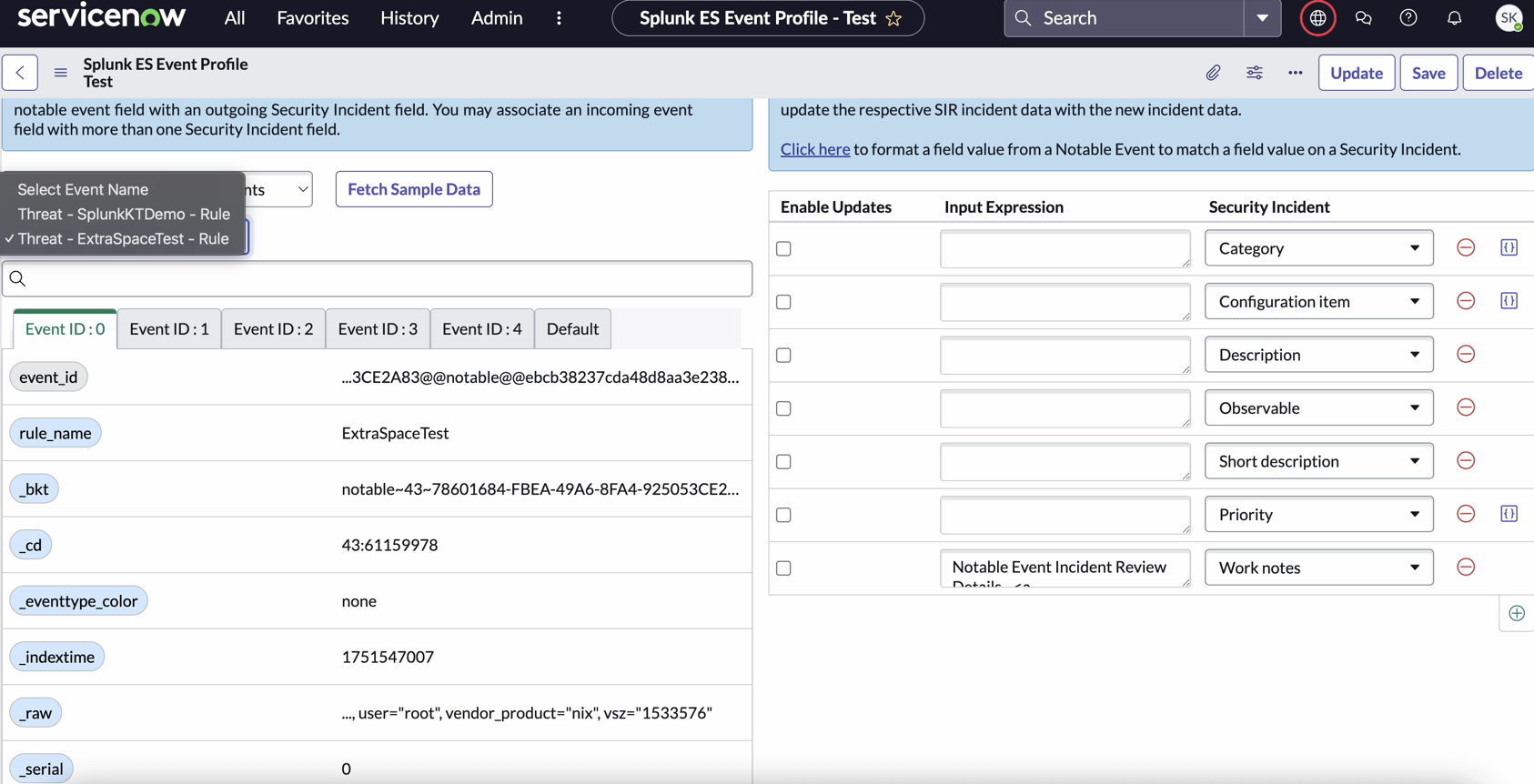Open the chat conversations icon
1534x784 pixels.
click(x=1363, y=18)
